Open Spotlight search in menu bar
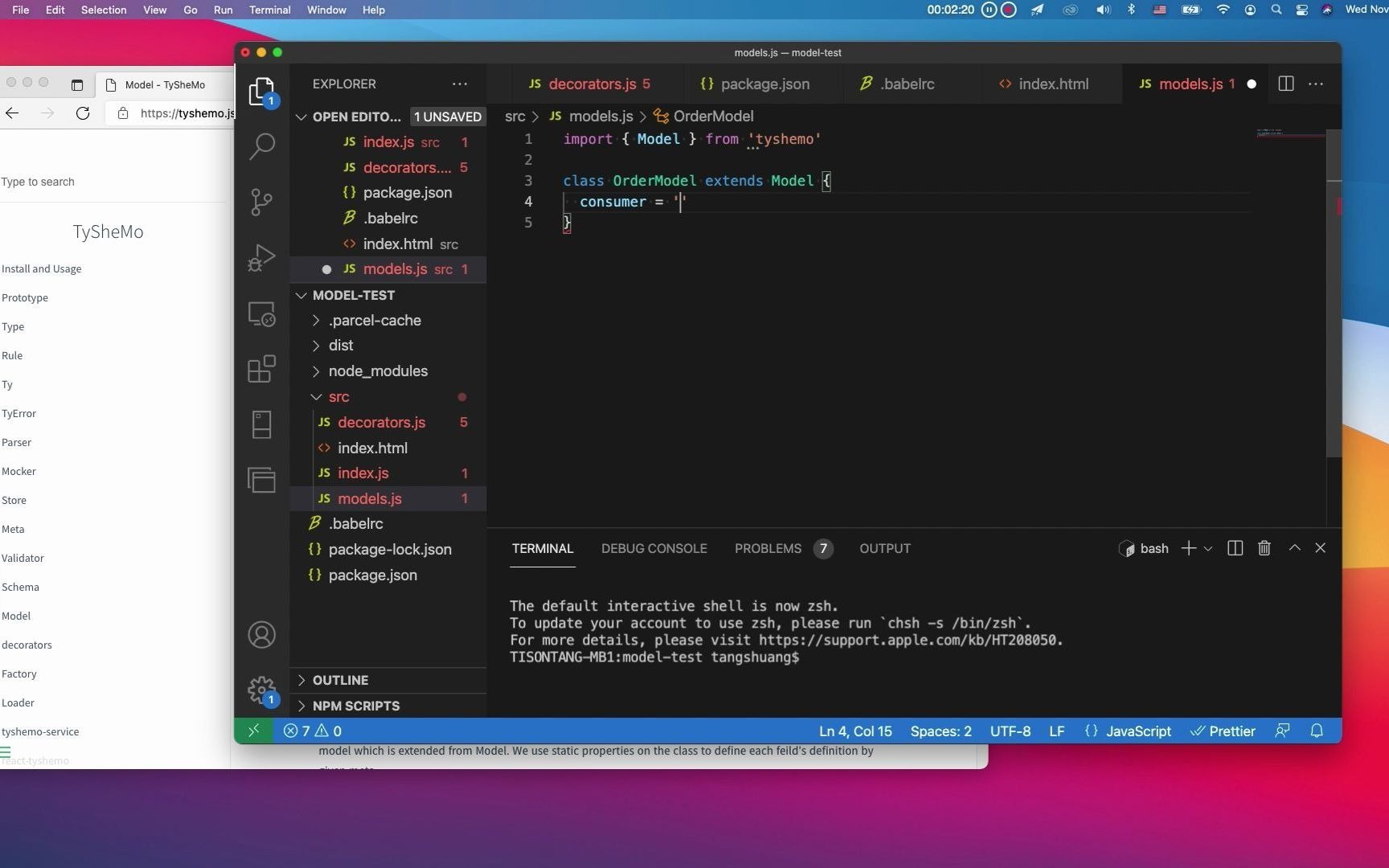Image resolution: width=1389 pixels, height=868 pixels. [1276, 10]
